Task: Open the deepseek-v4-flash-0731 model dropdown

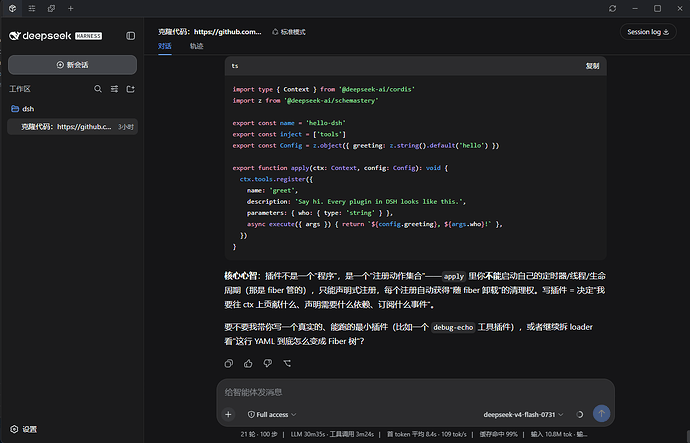Action: [523, 414]
